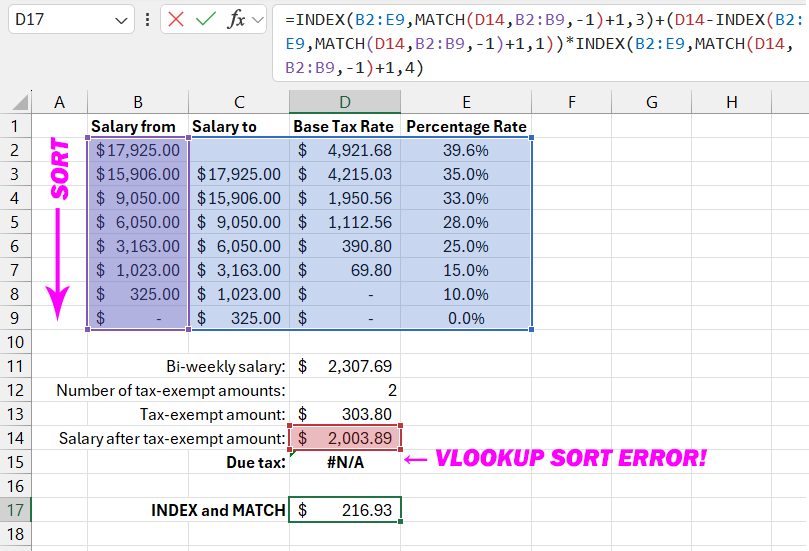Select the cell showing 15.0%
This screenshot has height=551, width=809.
[466, 270]
